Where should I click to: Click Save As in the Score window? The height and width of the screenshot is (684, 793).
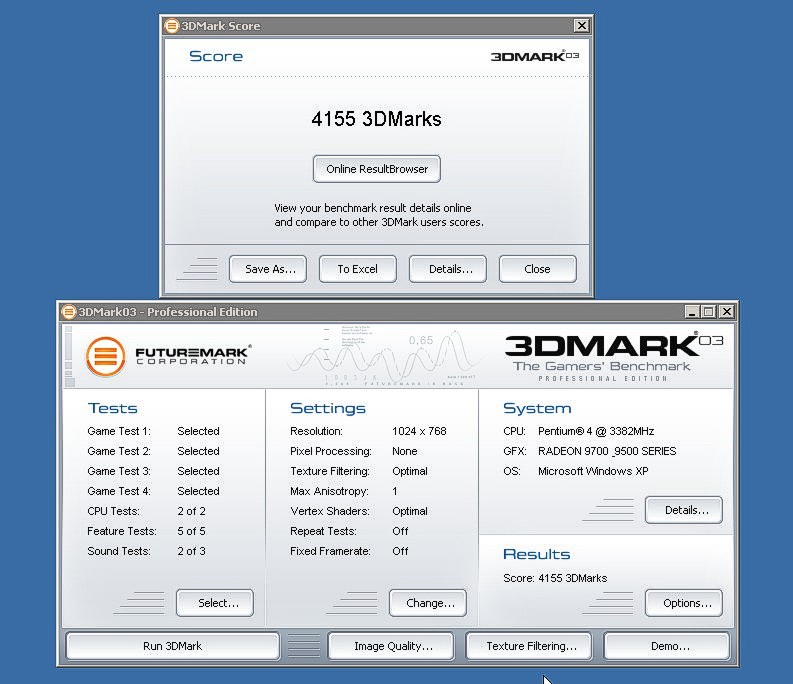(268, 269)
